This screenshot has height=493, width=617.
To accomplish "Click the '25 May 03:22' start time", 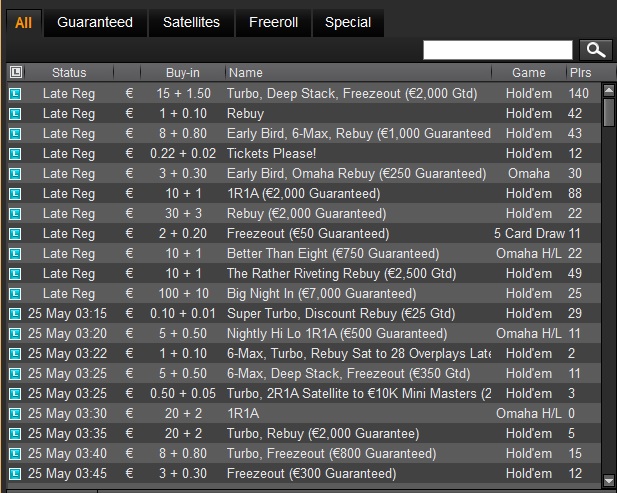I will coord(67,353).
